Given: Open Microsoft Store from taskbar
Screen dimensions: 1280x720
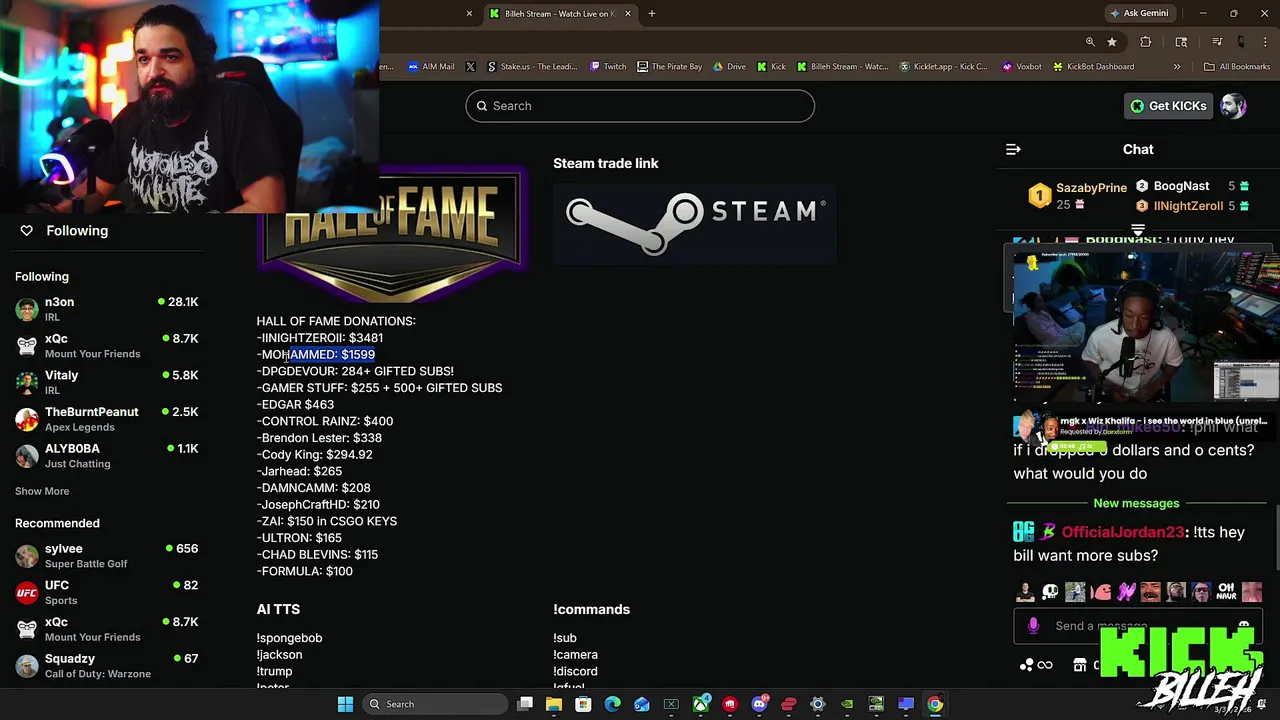Looking at the screenshot, I should (583, 704).
